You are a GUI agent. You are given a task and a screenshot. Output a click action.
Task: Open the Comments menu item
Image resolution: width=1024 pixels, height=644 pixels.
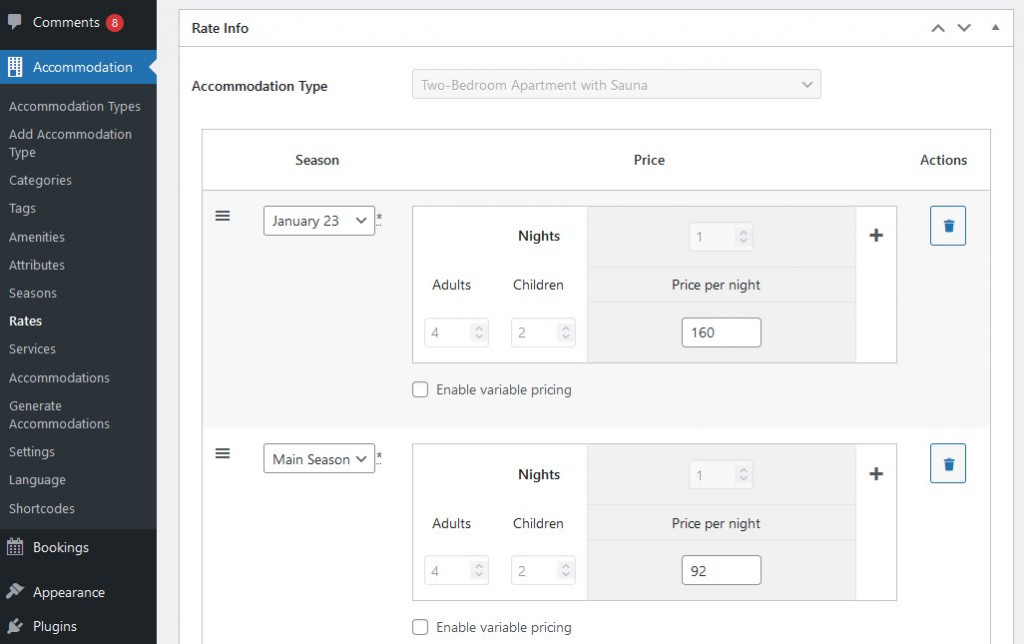point(66,22)
